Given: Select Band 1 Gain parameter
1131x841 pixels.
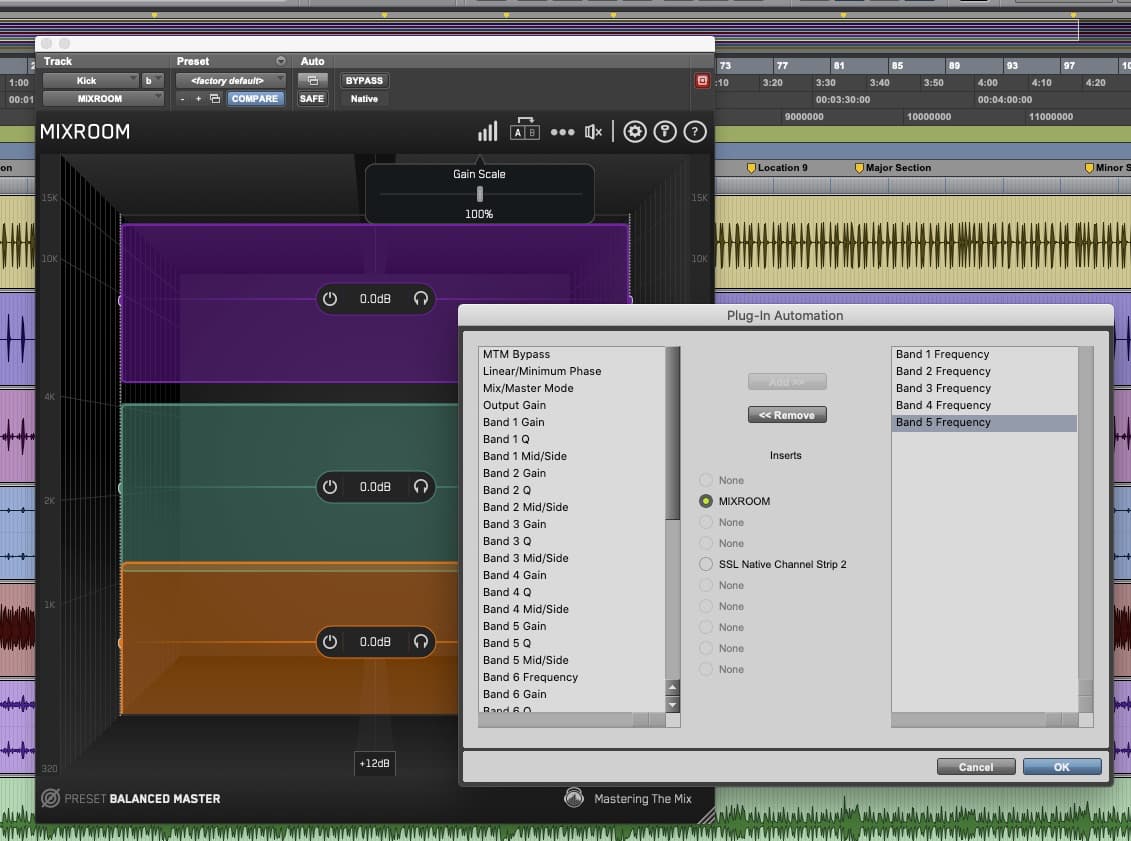Looking at the screenshot, I should click(x=514, y=422).
